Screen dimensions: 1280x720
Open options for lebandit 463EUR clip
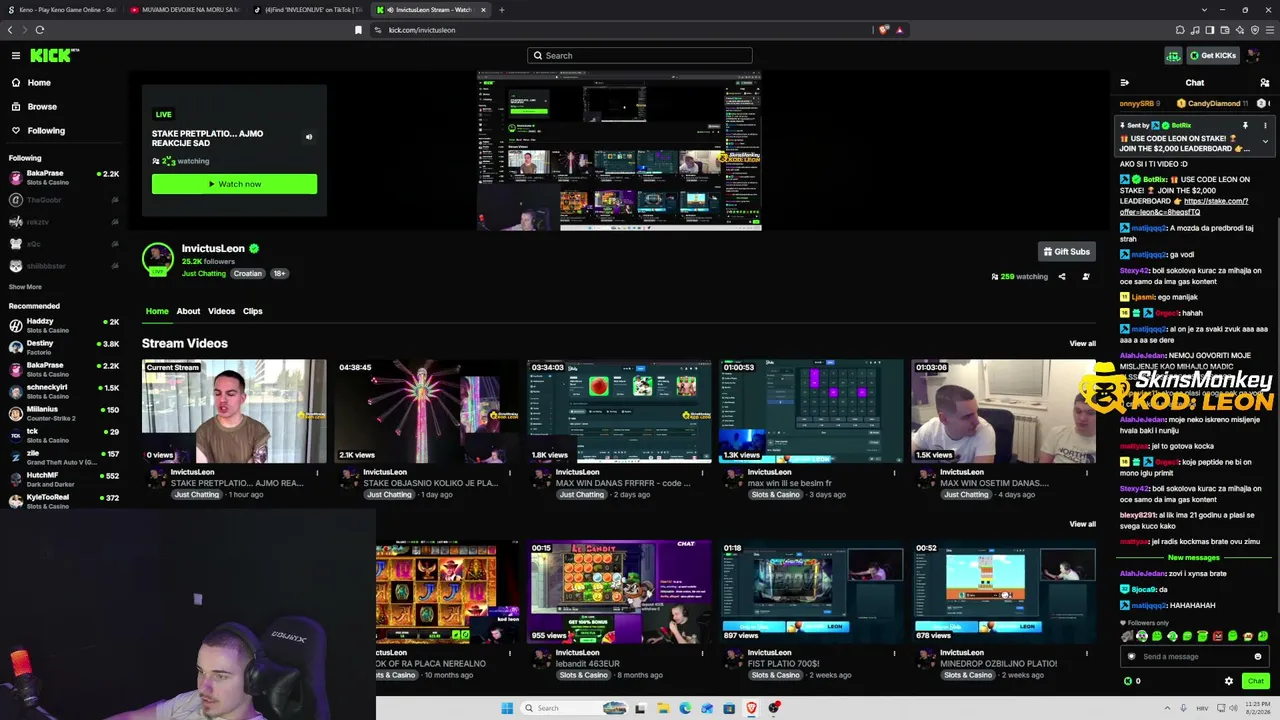(x=703, y=653)
